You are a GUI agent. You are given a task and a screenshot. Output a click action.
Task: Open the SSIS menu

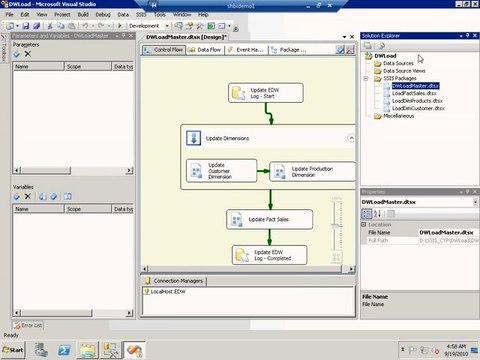141,15
